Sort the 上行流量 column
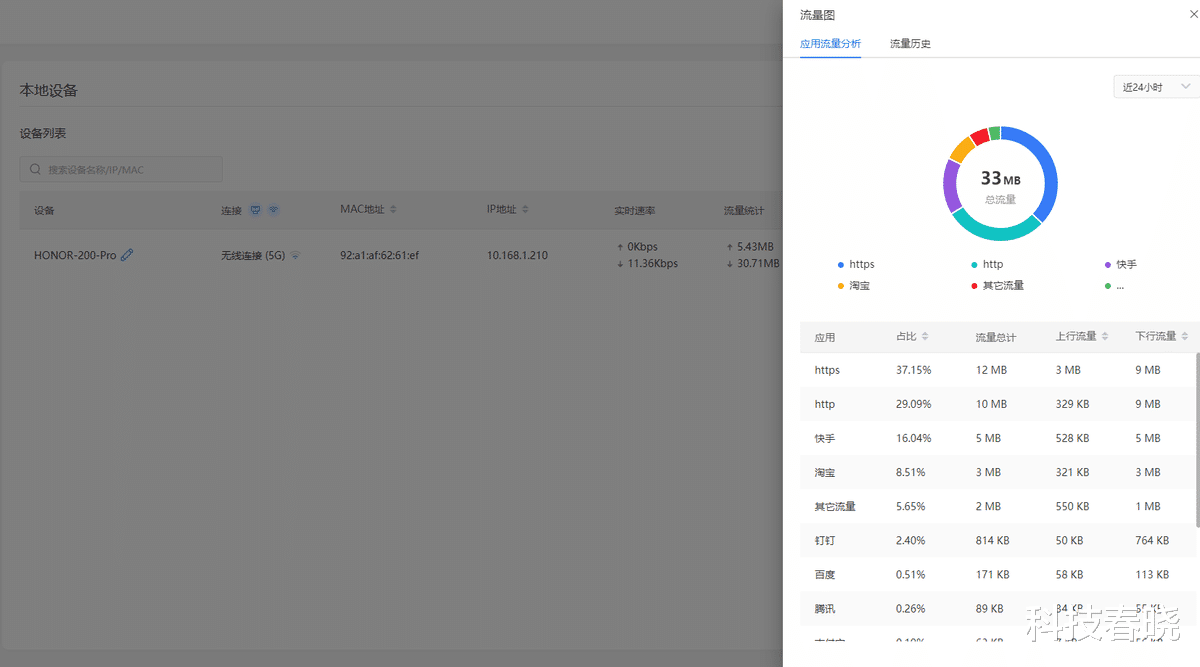This screenshot has width=1200, height=667. point(1105,337)
